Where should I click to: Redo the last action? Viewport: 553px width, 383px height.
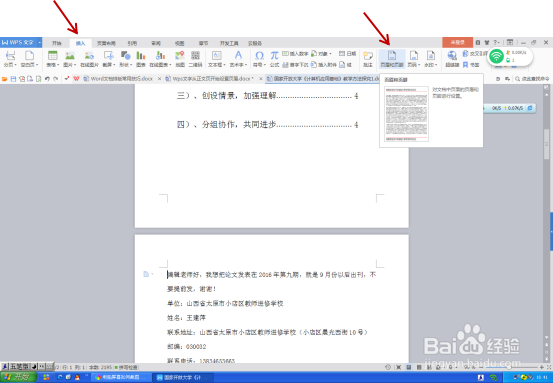tap(56, 79)
